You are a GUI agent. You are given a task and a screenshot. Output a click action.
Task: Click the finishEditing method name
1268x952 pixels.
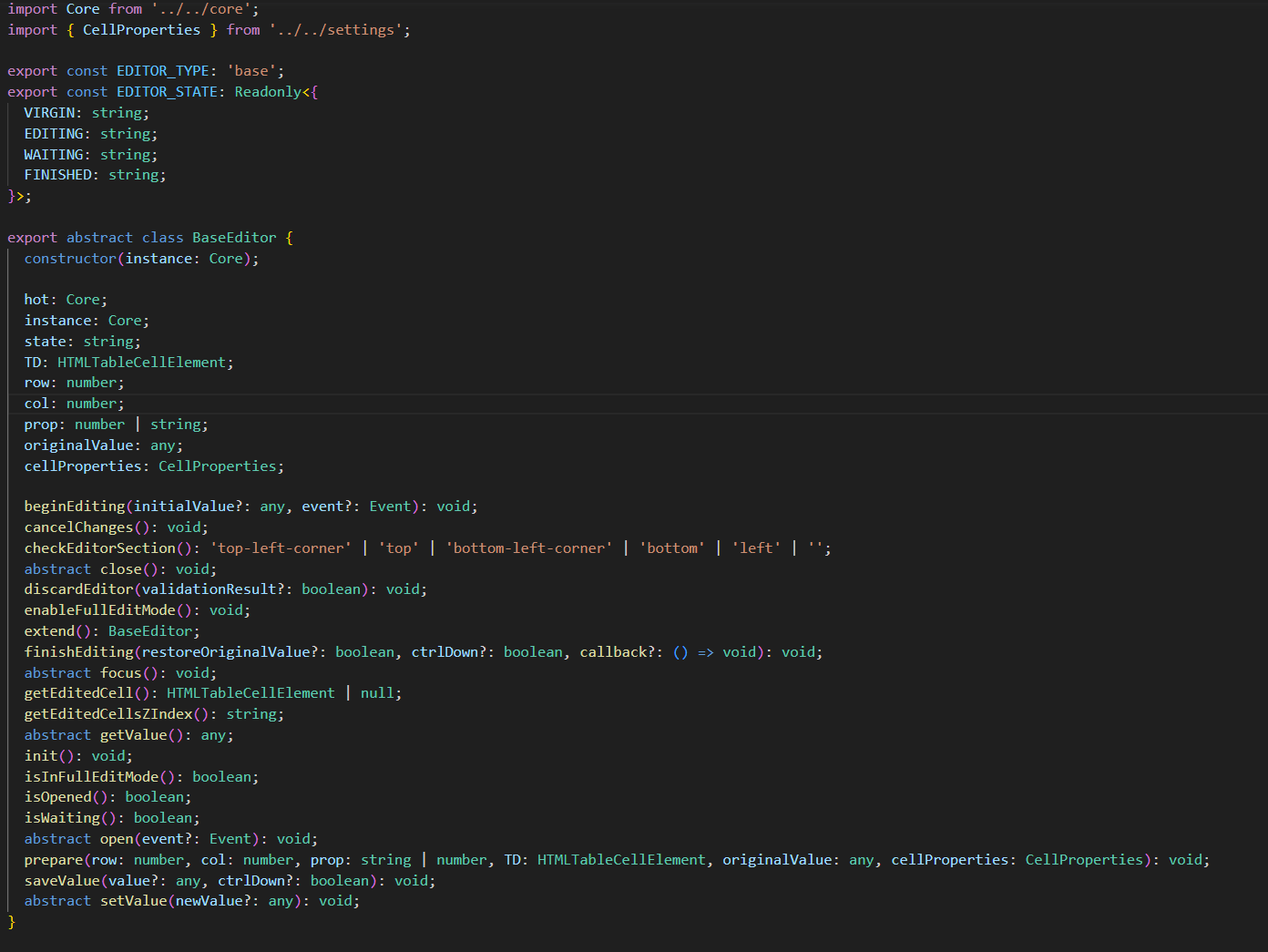(x=79, y=652)
